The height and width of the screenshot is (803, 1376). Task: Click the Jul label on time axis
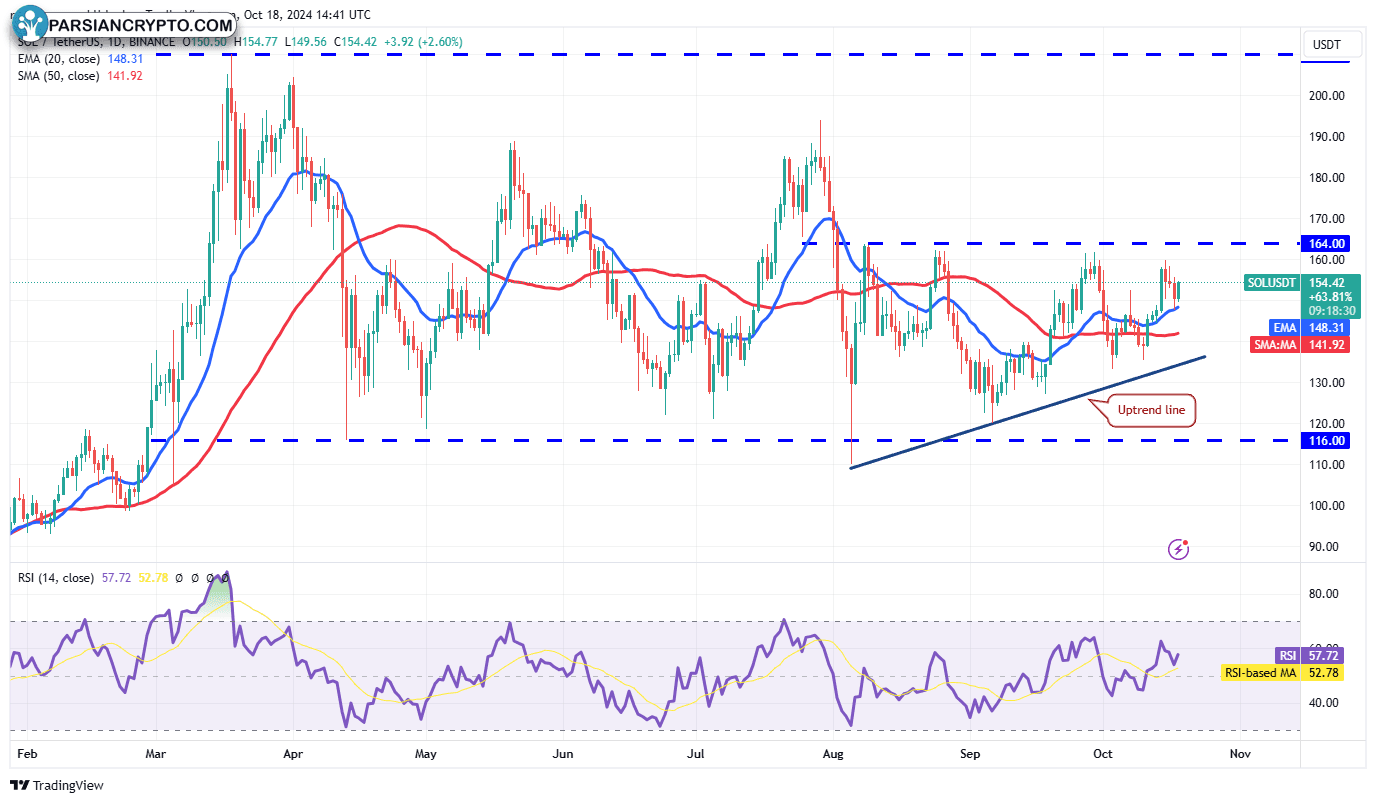(698, 752)
